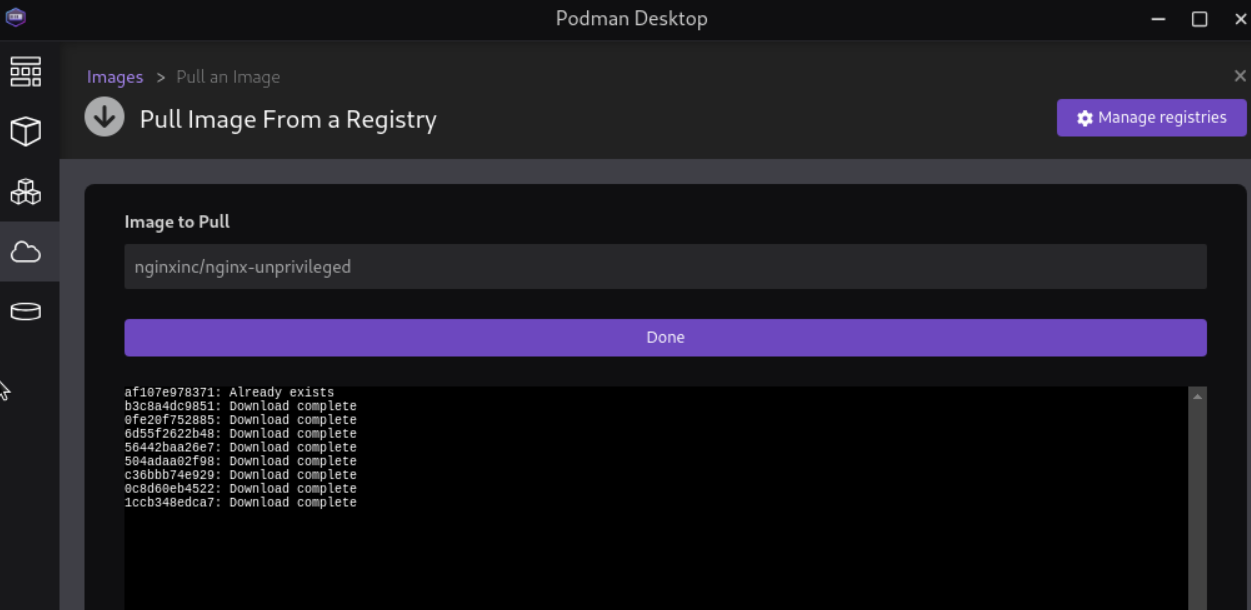Click the log scrollbar up arrow
Image resolution: width=1251 pixels, height=610 pixels.
[1197, 396]
